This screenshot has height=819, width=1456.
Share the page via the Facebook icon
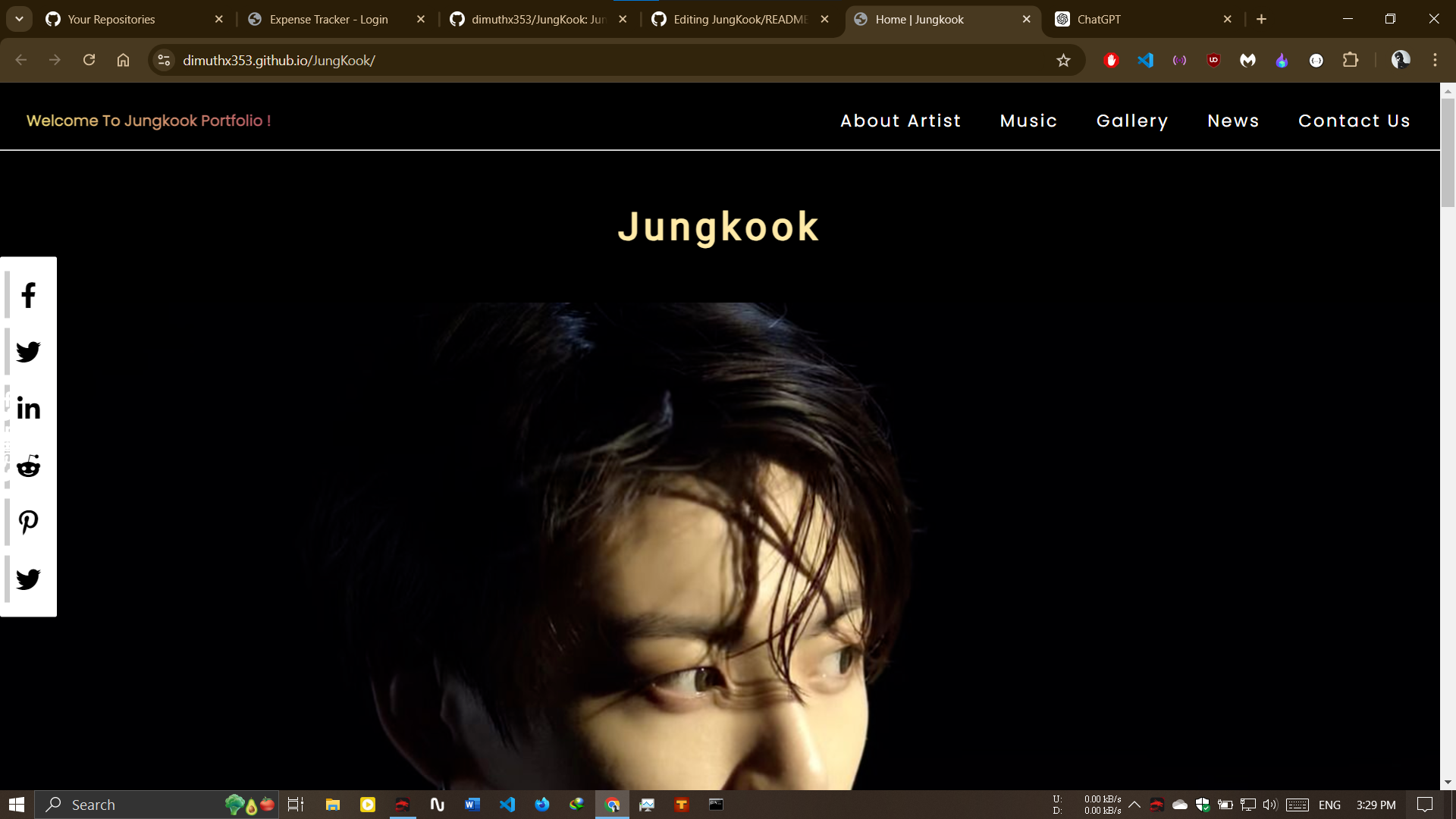click(x=28, y=296)
